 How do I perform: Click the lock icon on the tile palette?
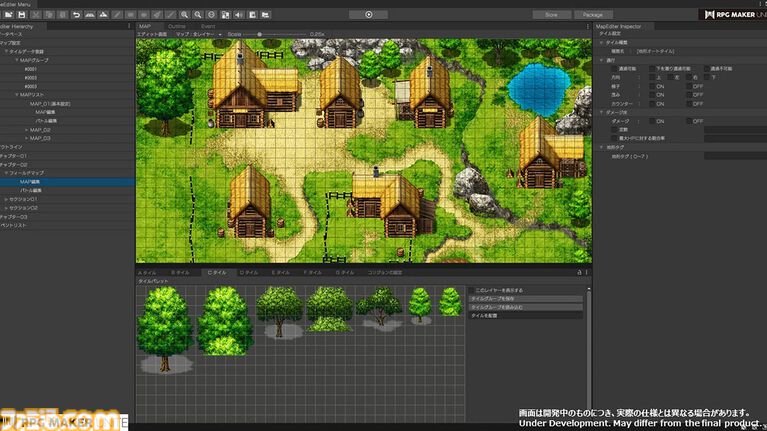(x=580, y=272)
